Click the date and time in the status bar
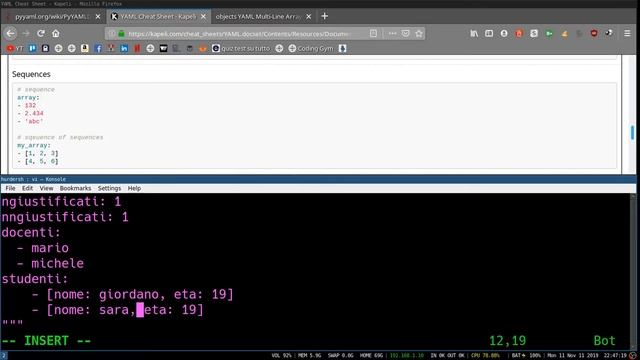The image size is (640, 360). pyautogui.click(x=587, y=356)
